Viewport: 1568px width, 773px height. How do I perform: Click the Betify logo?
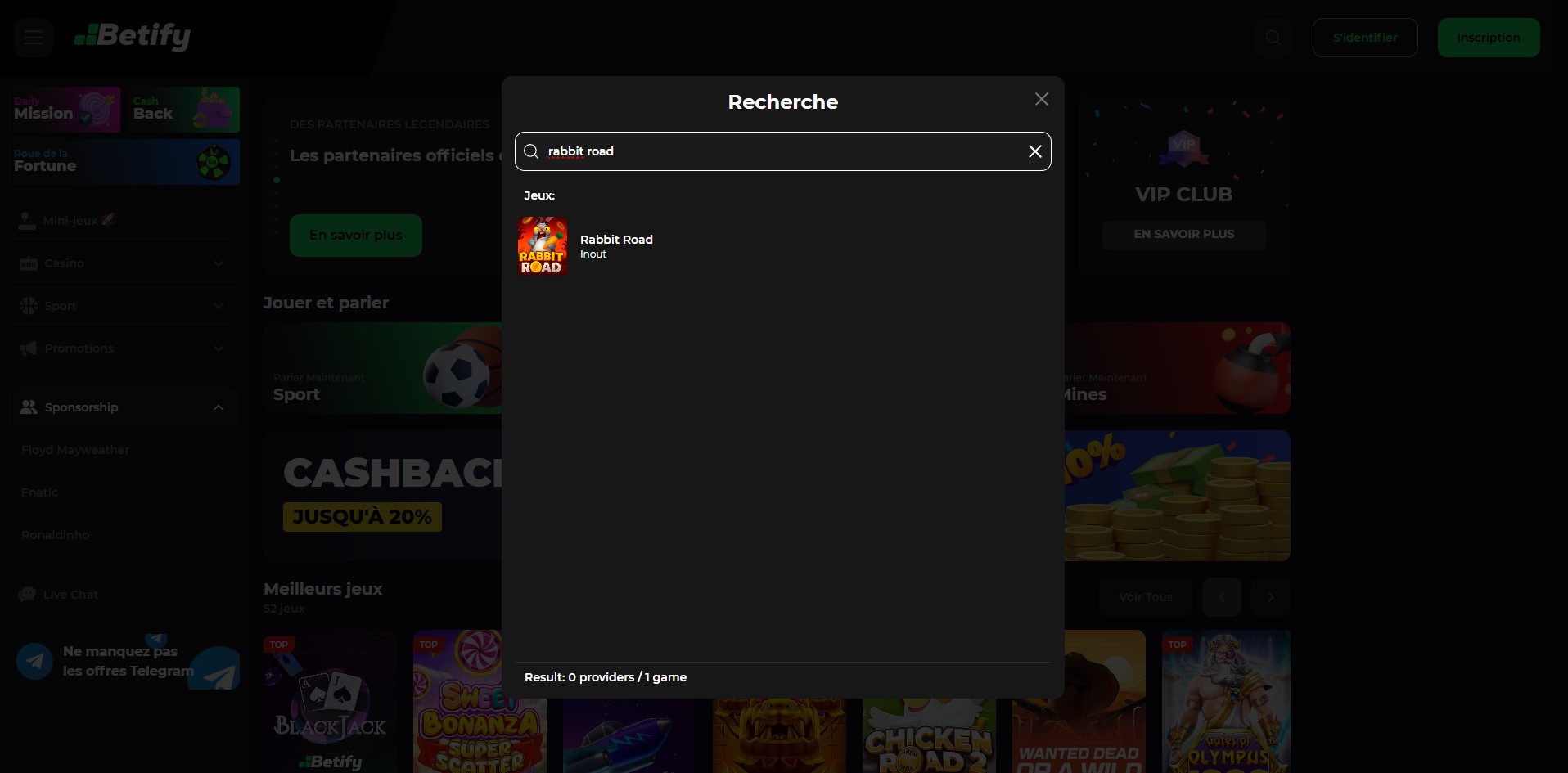click(x=133, y=36)
